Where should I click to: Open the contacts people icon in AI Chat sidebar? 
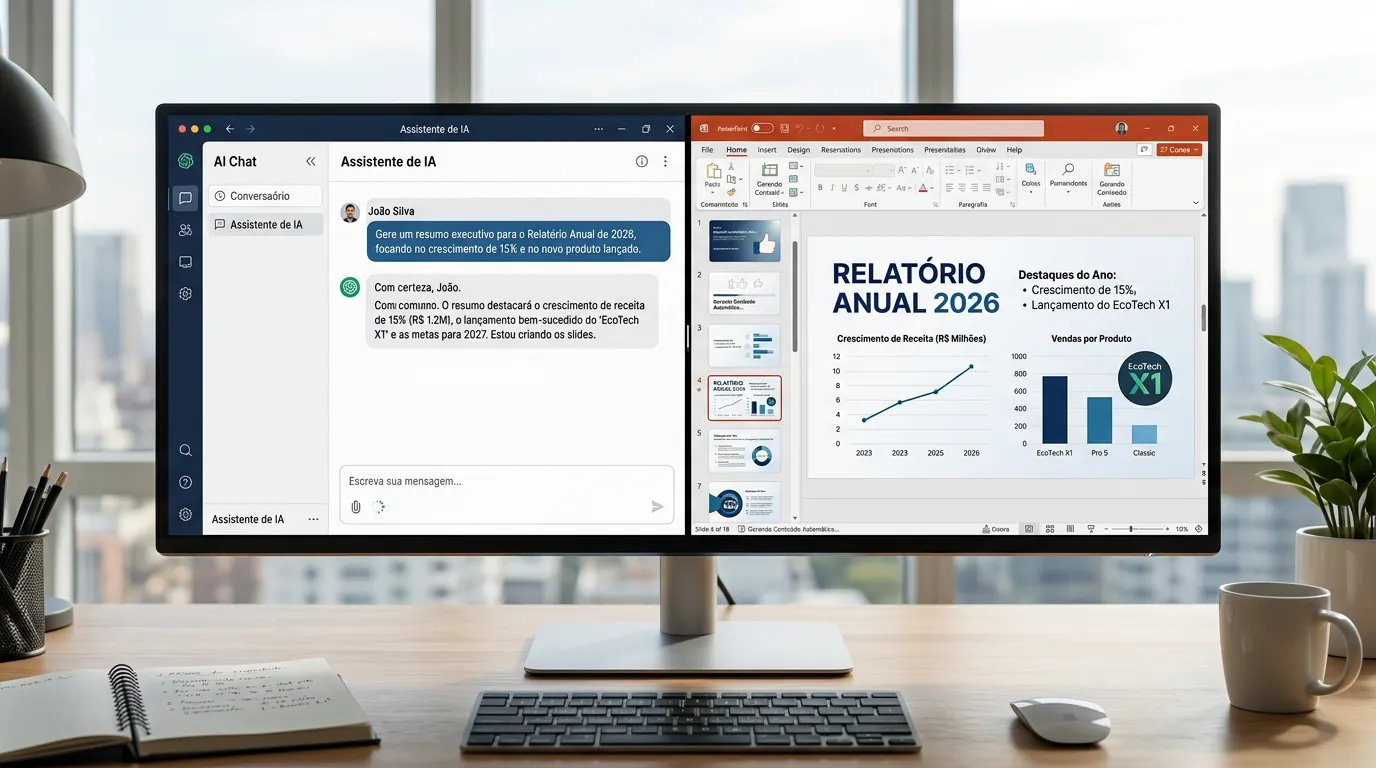point(185,230)
